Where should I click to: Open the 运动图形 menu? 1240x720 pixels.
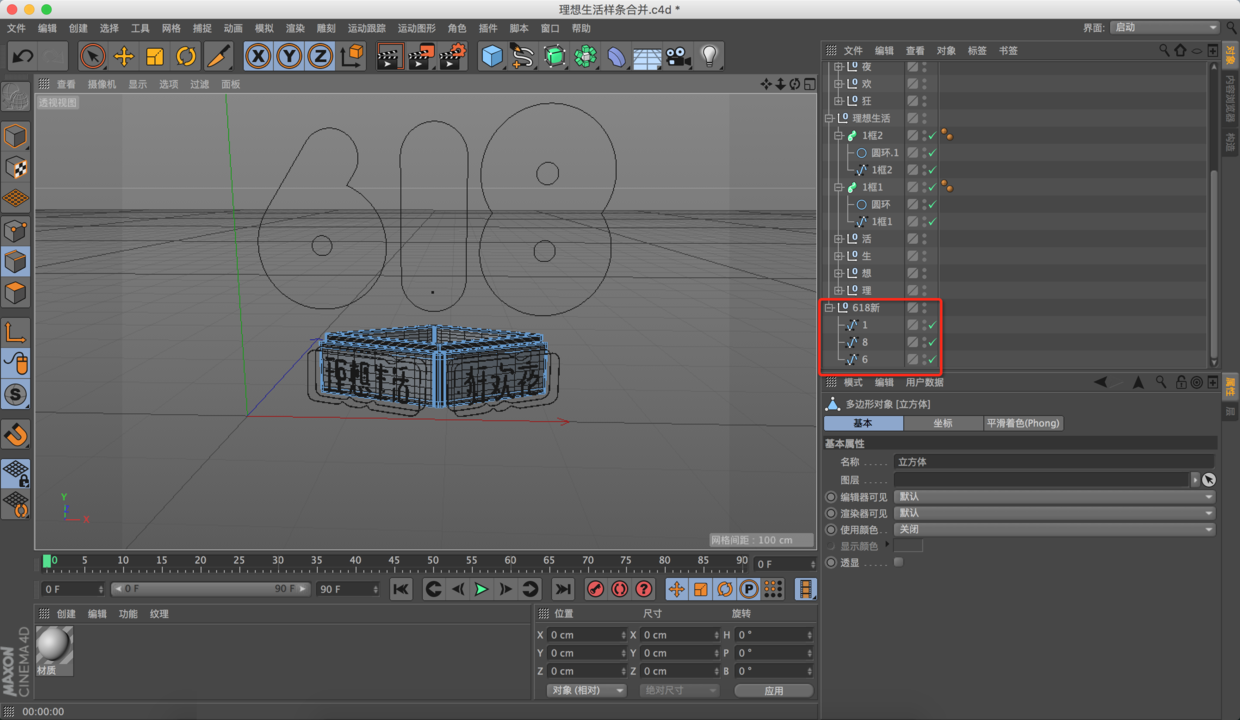coord(417,28)
